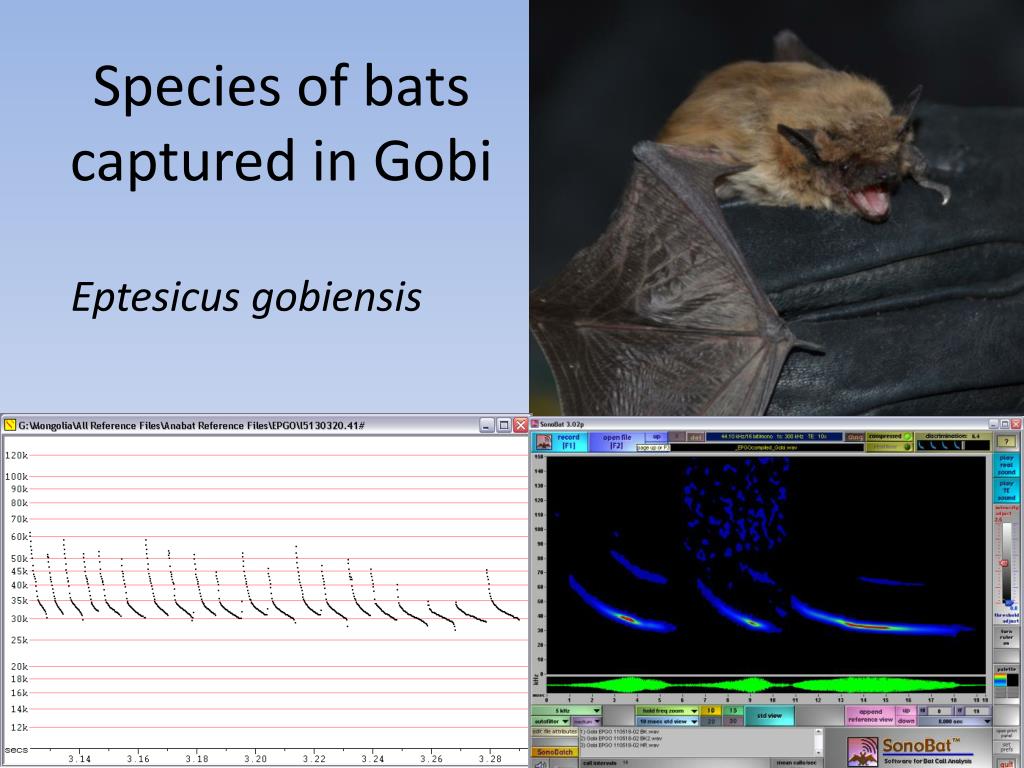
Task: Turn ruler on in SonoBat
Action: tap(1006, 637)
